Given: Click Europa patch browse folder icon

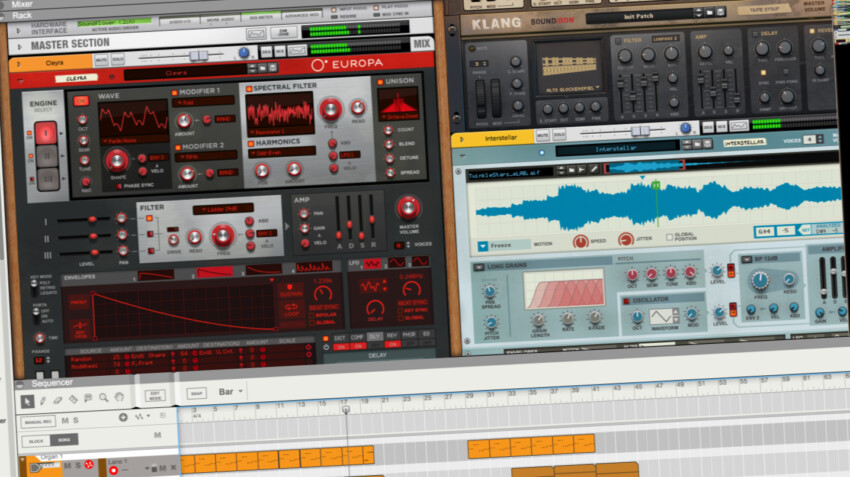Looking at the screenshot, I should tap(262, 68).
